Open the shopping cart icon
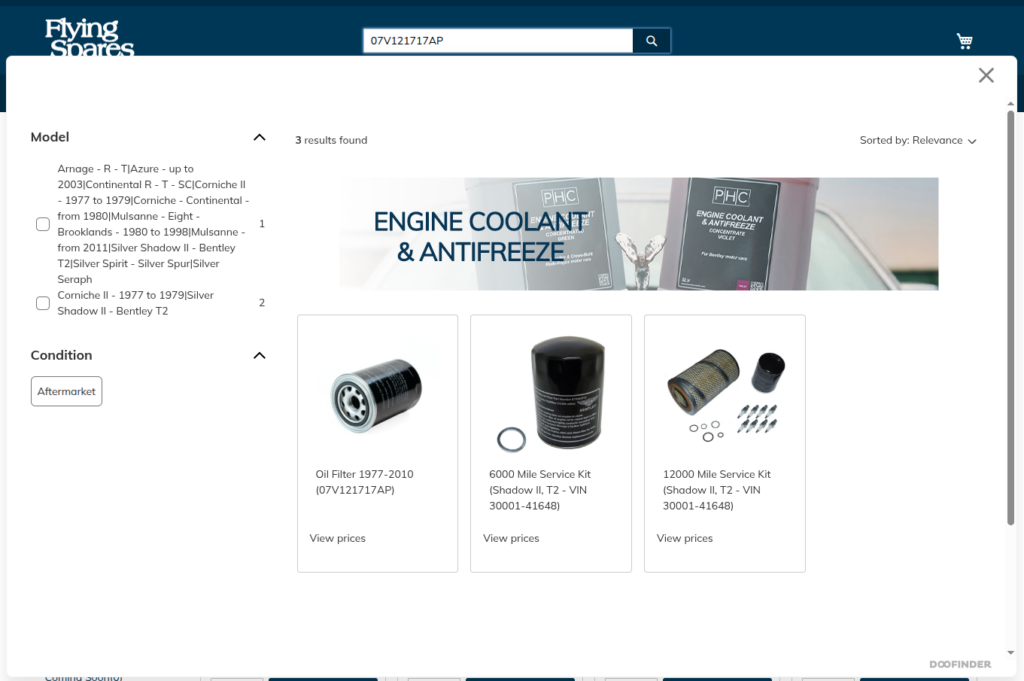The width and height of the screenshot is (1024, 681). (964, 41)
